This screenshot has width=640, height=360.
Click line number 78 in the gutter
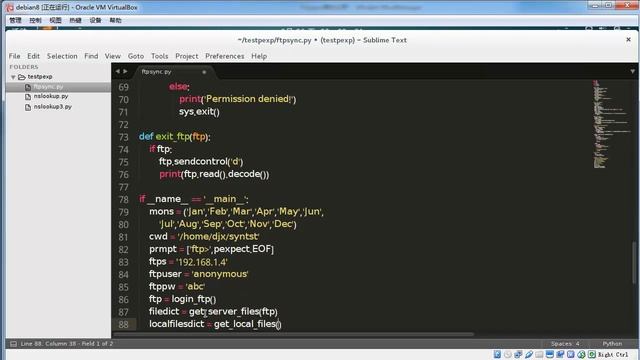[x=123, y=200]
